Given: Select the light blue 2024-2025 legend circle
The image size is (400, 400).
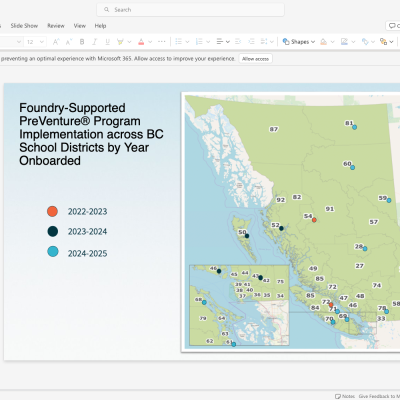Looking at the screenshot, I should click(x=53, y=251).
